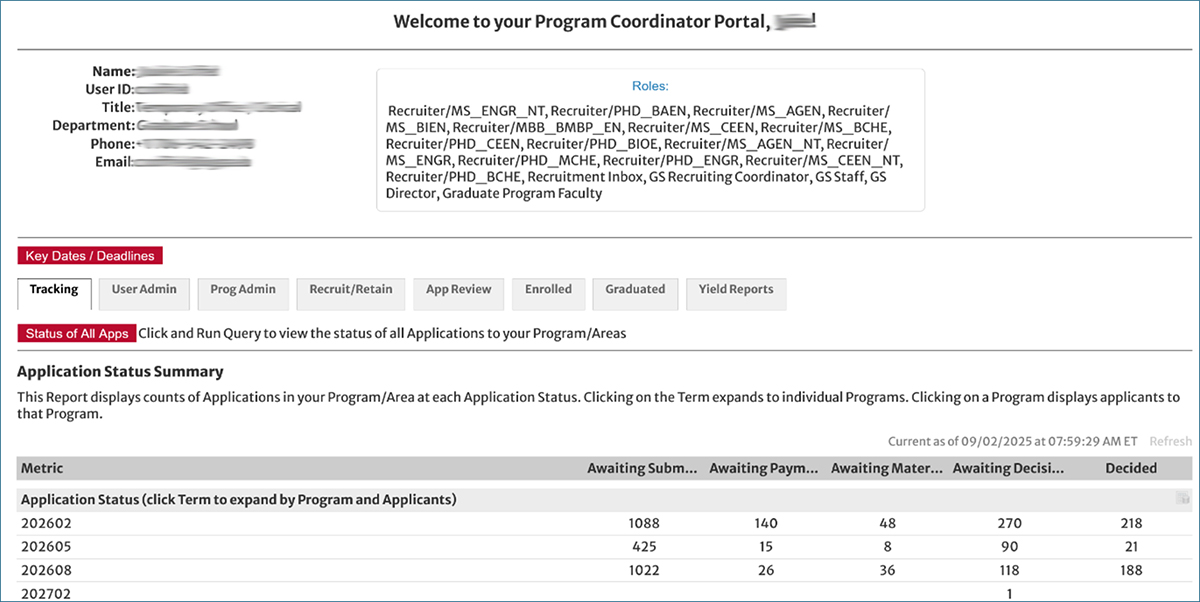Open the Prog Admin tab
The height and width of the screenshot is (602, 1200).
coord(236,290)
